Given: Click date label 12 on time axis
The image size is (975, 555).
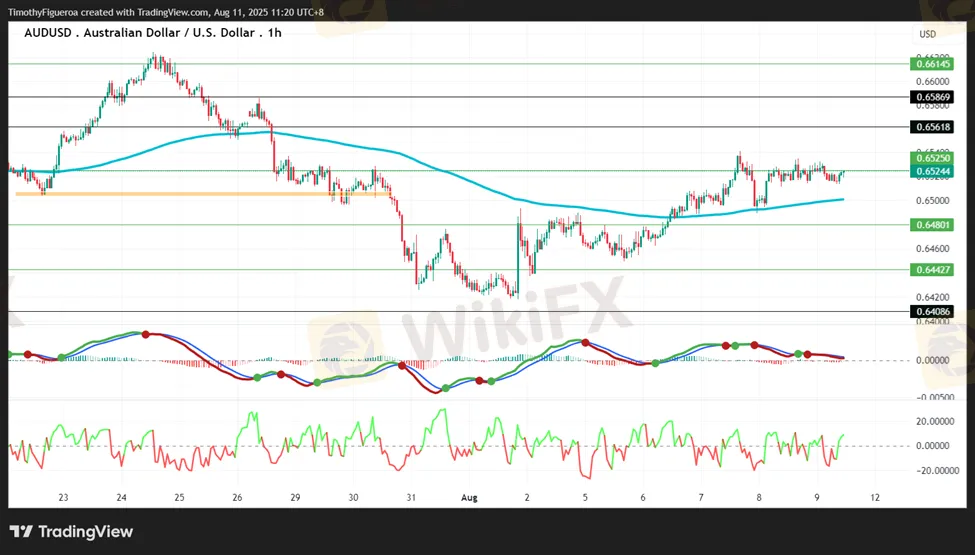Looking at the screenshot, I should pos(875,498).
